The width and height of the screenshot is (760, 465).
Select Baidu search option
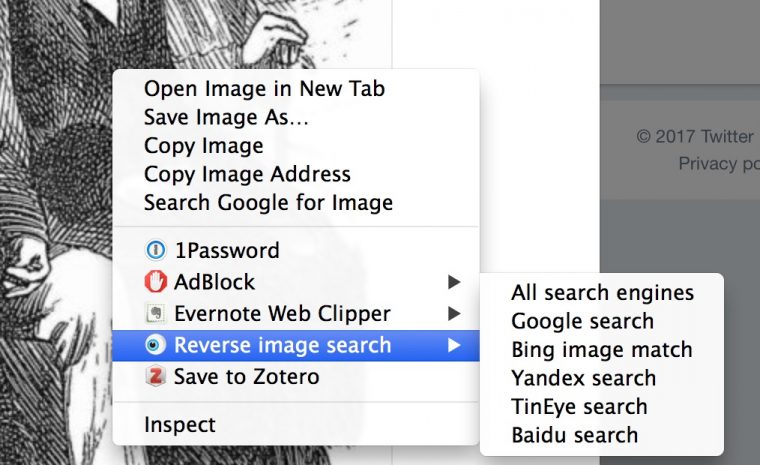(574, 435)
